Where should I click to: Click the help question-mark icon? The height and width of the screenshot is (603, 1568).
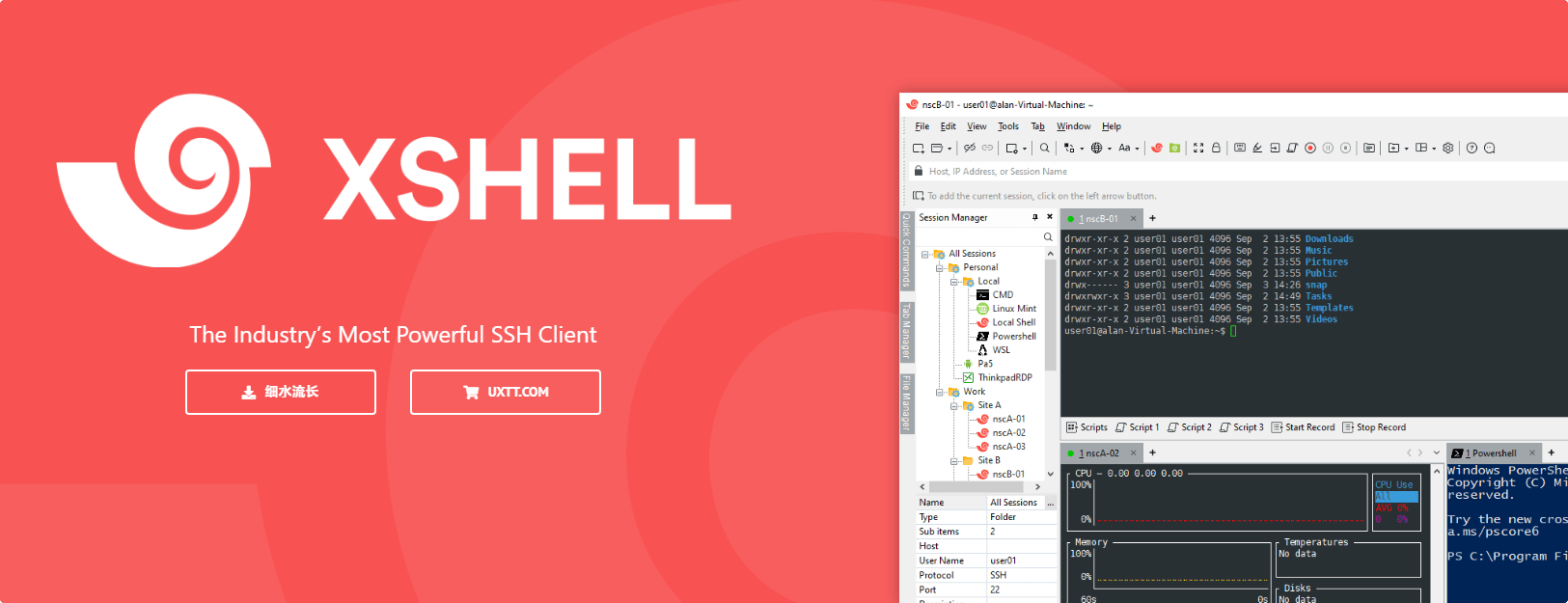[x=1472, y=149]
